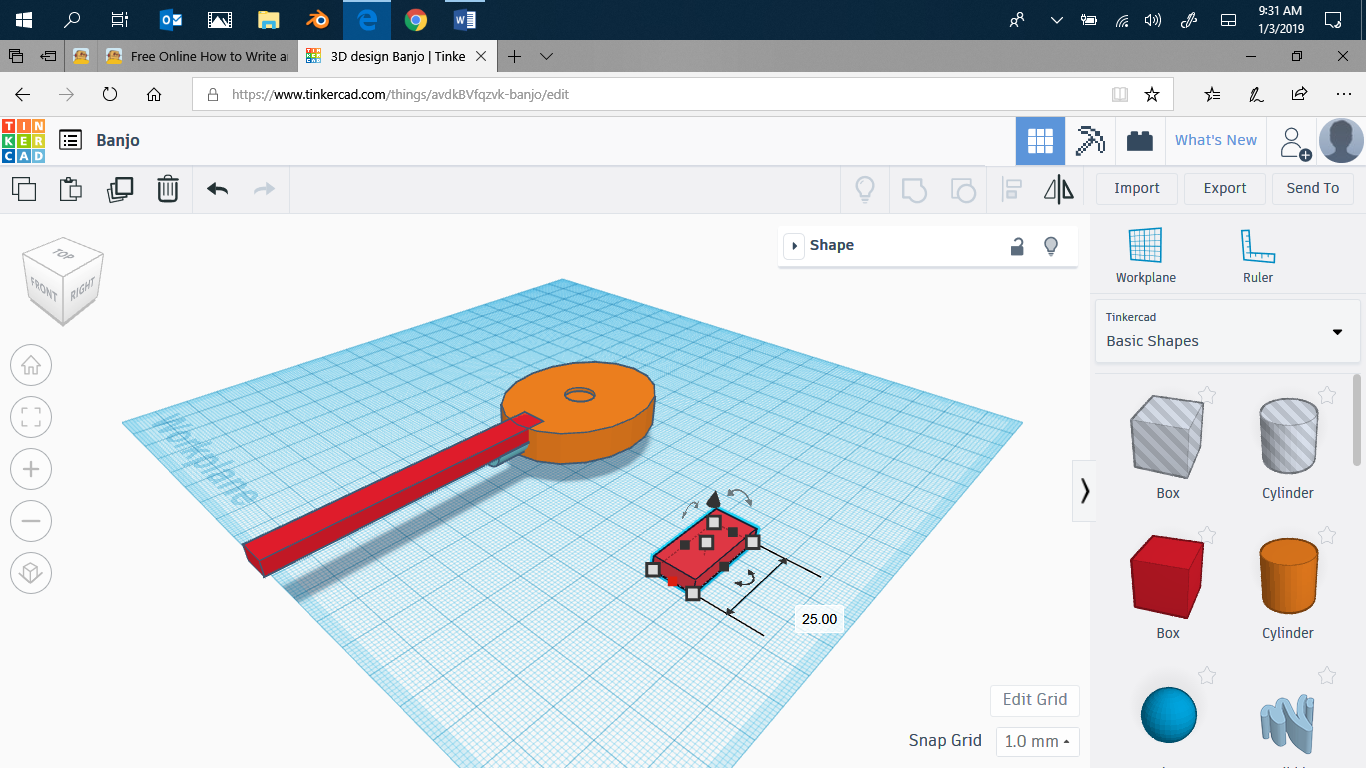Click the Copy icon in toolbar
This screenshot has width=1366, height=768.
(x=23, y=188)
